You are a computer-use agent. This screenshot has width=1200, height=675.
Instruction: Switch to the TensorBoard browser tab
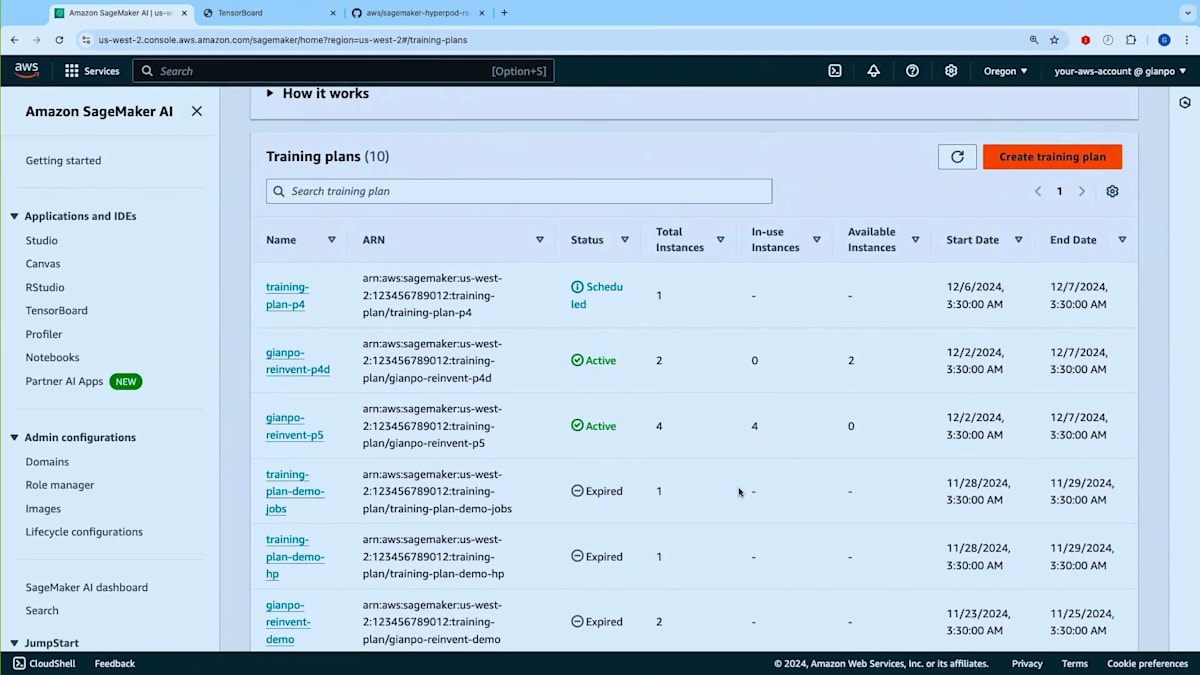(268, 13)
